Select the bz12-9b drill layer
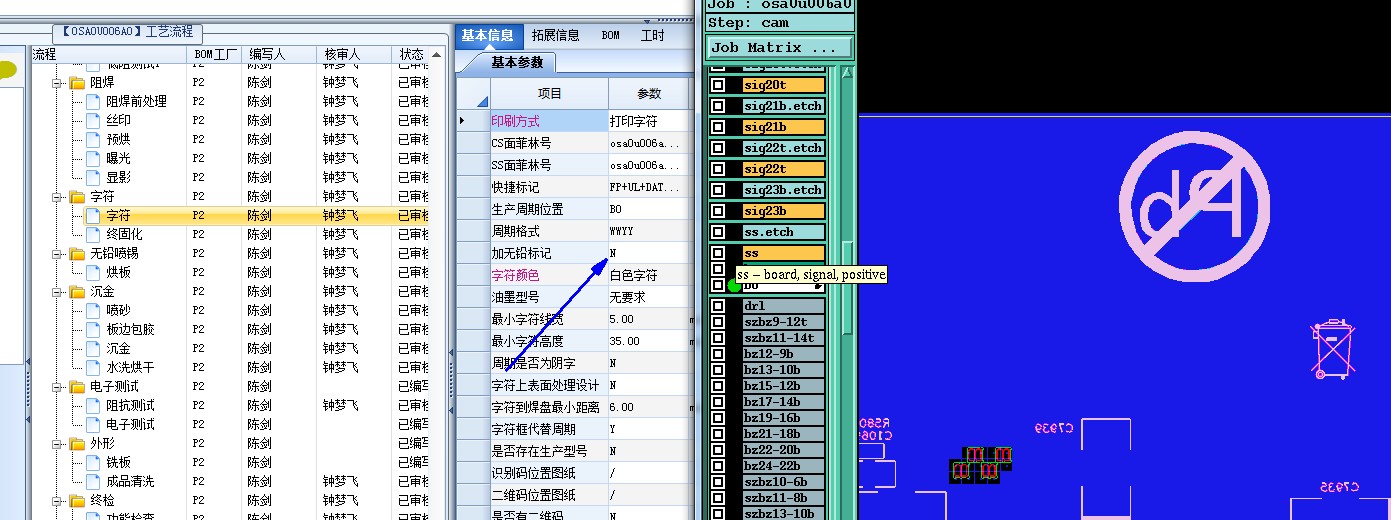The height and width of the screenshot is (520, 1391). point(783,354)
